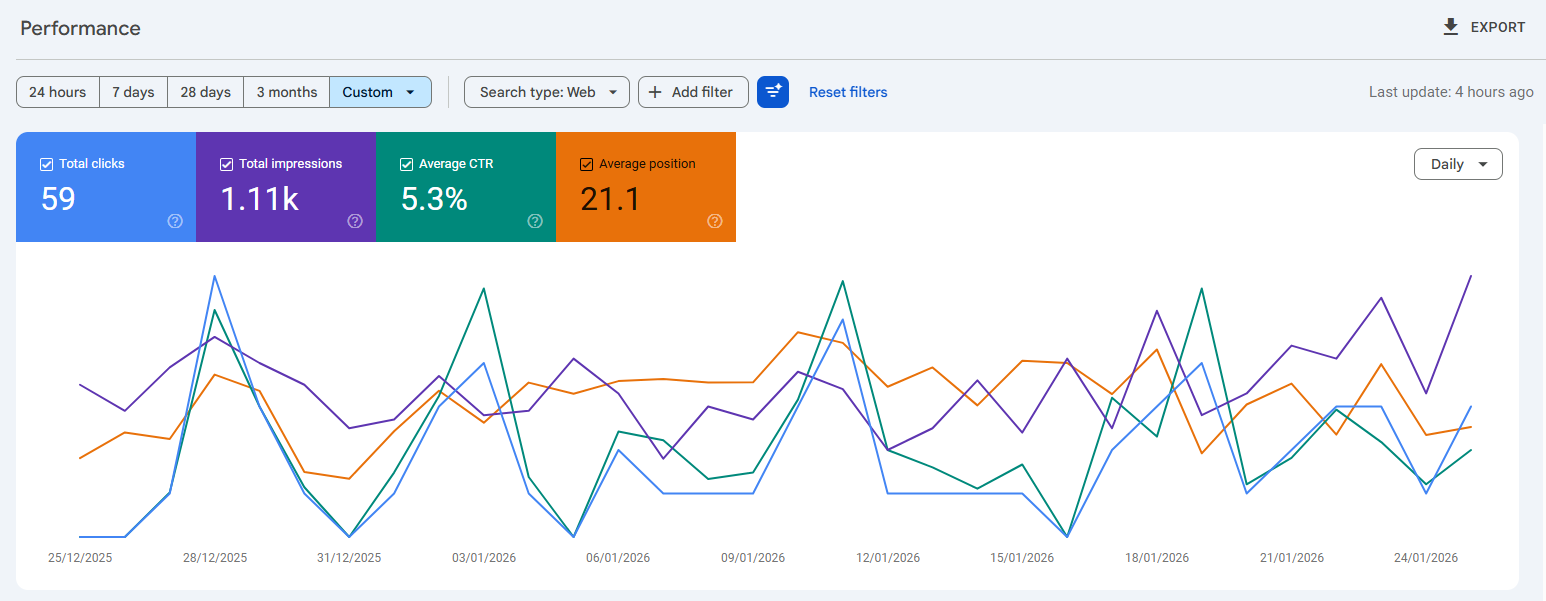Uncheck the Total clicks checkbox
This screenshot has height=601, width=1546.
(x=46, y=163)
